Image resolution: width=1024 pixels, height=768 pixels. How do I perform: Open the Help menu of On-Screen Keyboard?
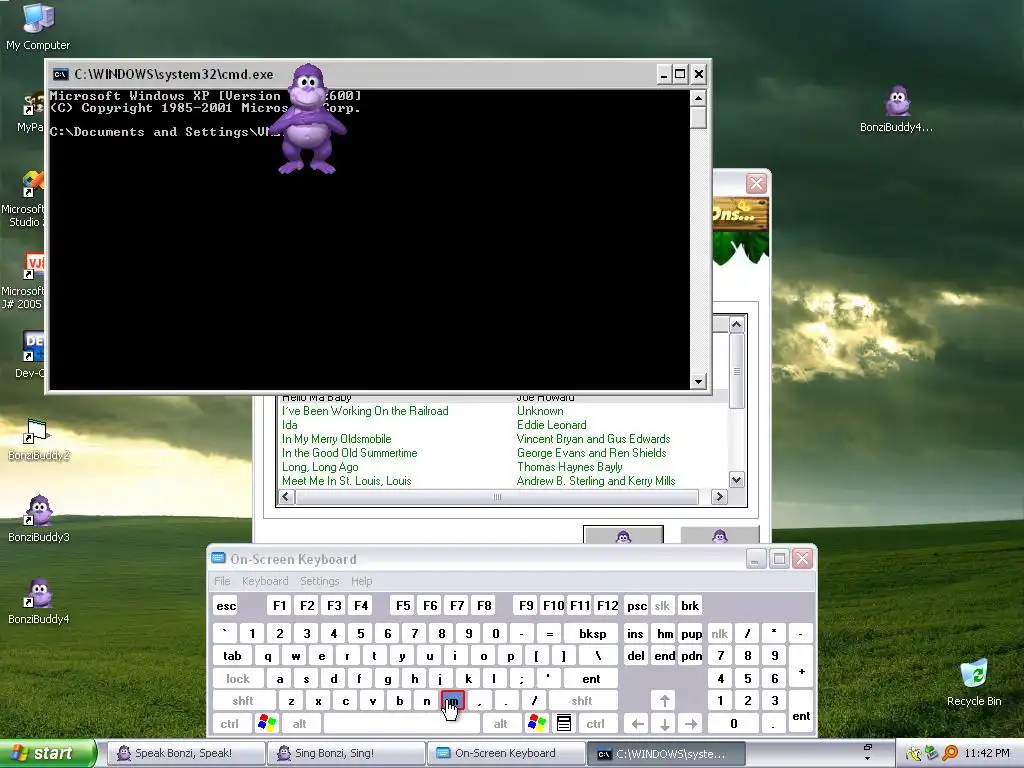tap(361, 581)
